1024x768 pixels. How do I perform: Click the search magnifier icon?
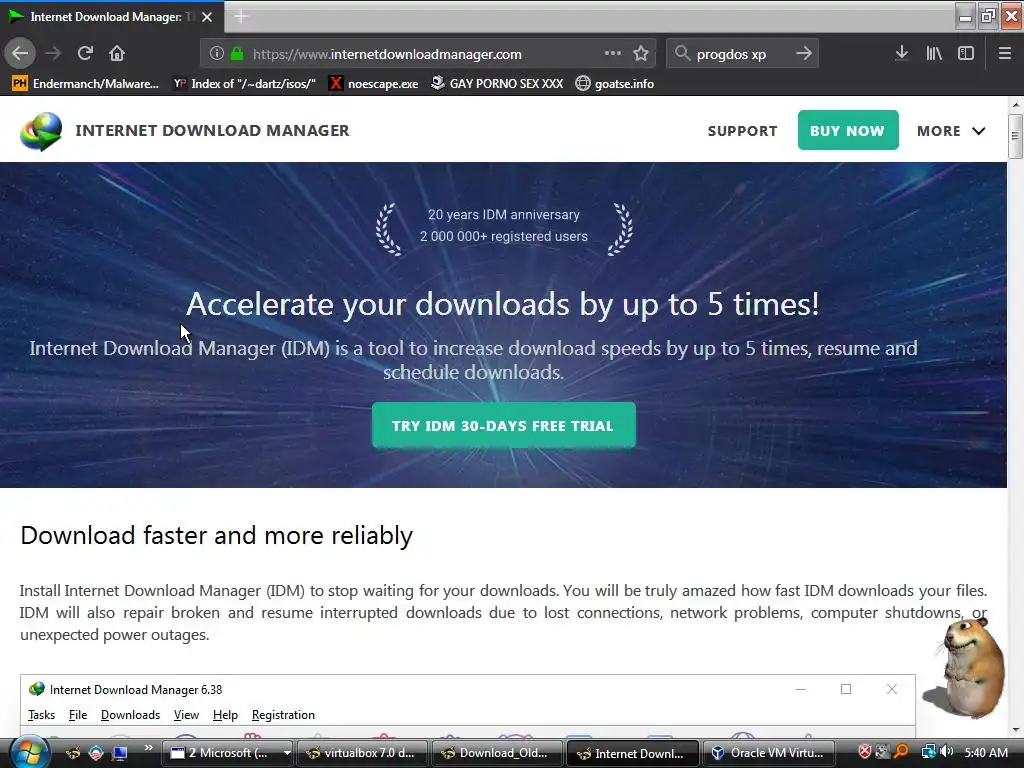coord(682,53)
